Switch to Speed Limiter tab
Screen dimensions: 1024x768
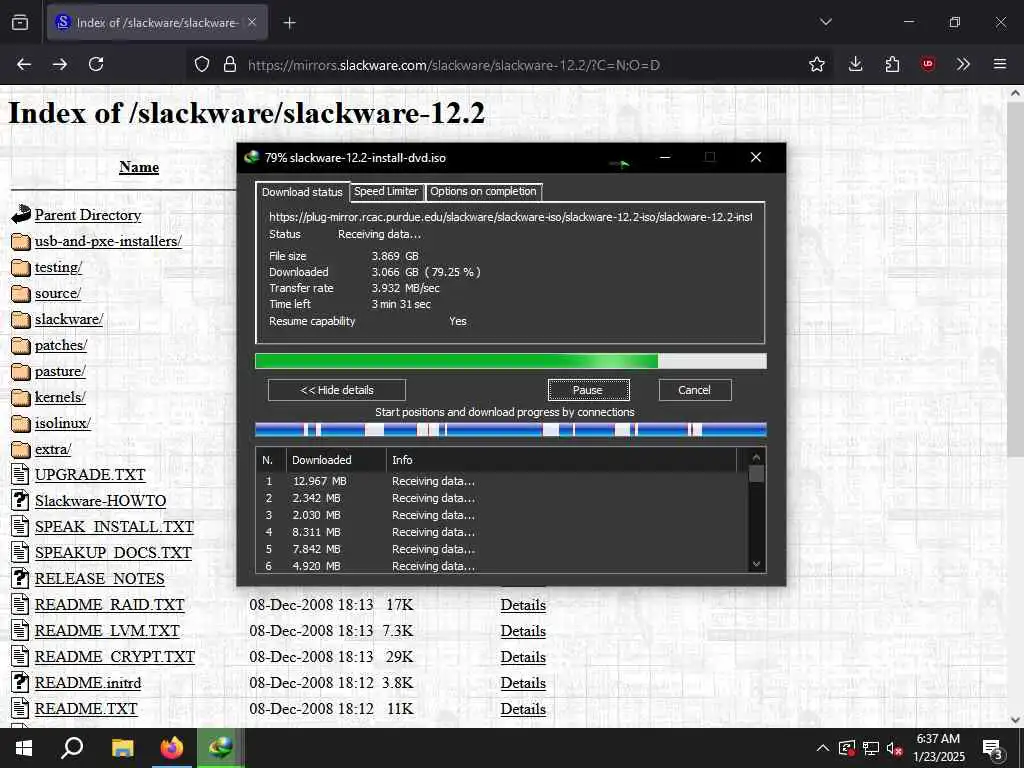point(386,191)
